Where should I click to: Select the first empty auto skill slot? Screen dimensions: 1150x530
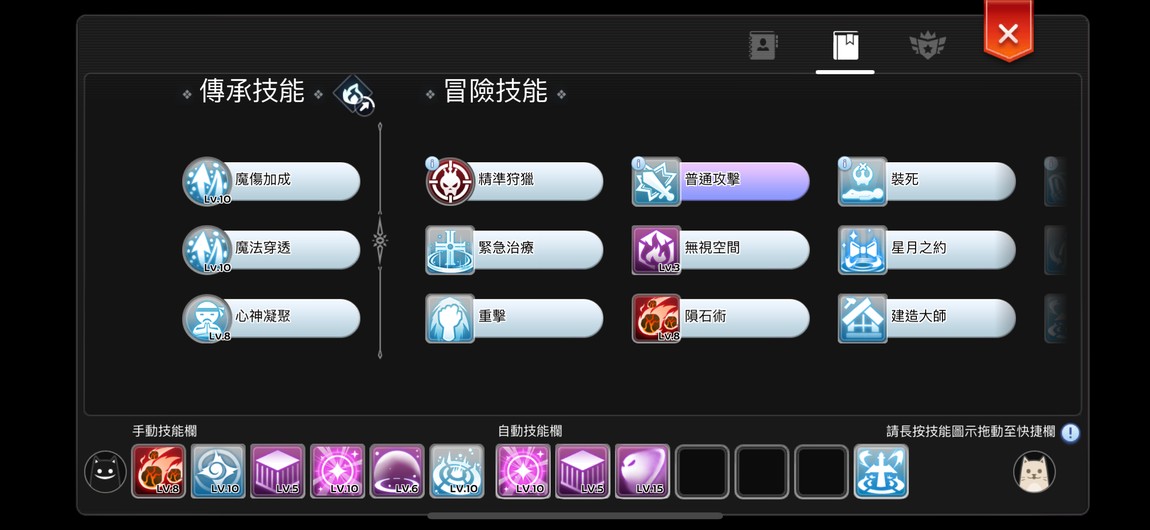(x=702, y=471)
